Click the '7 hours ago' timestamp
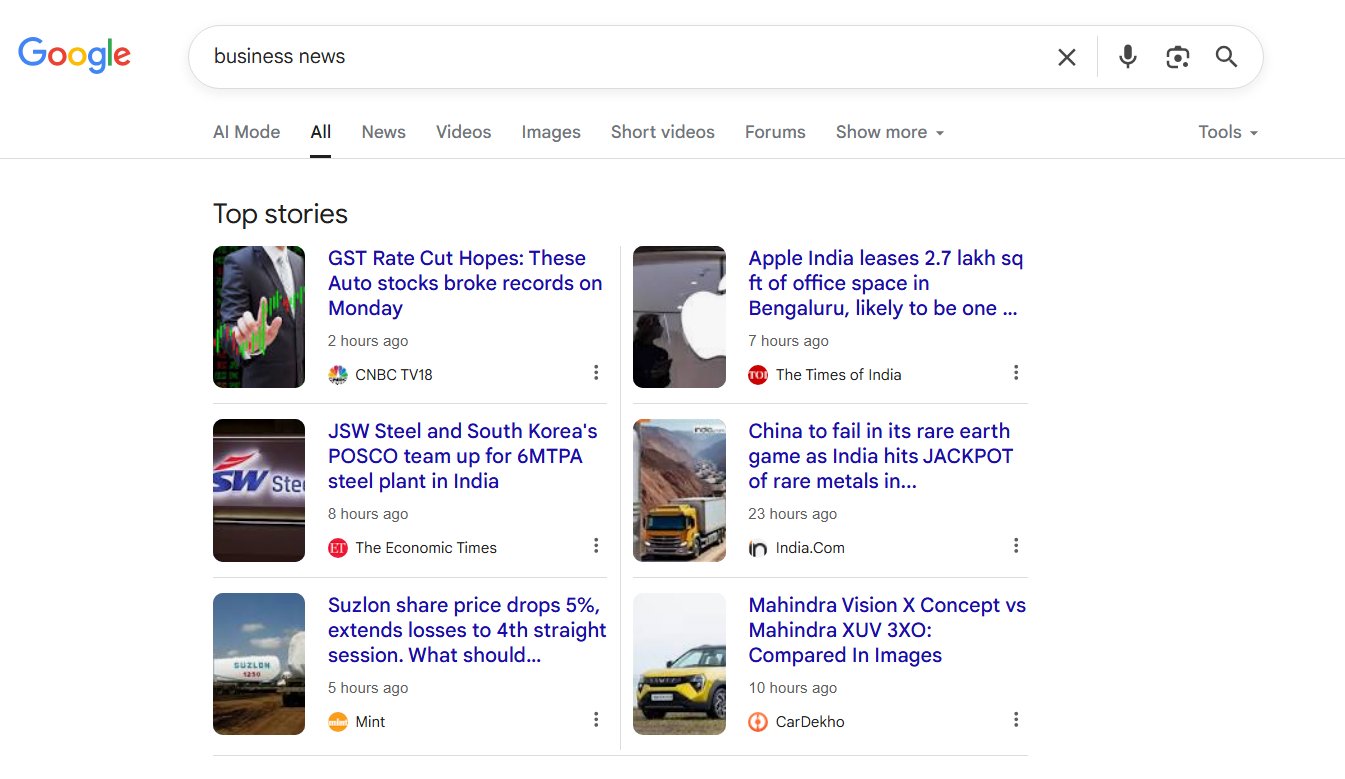 tap(788, 341)
